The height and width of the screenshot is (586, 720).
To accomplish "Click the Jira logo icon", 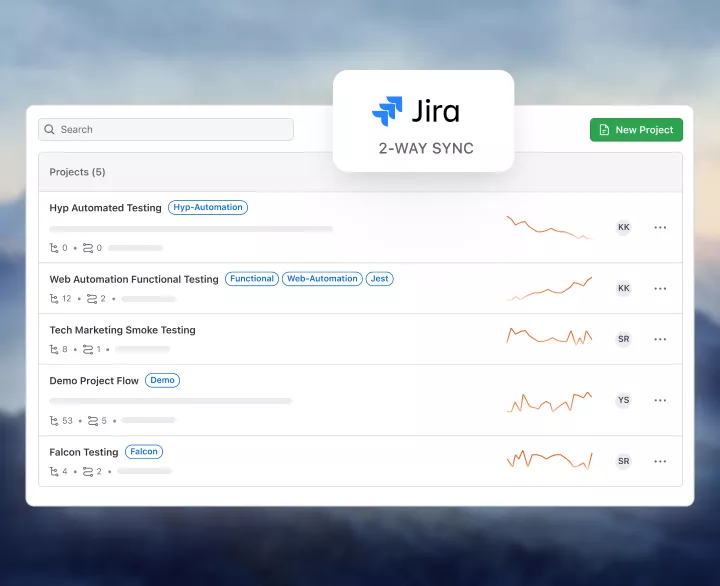I will click(x=387, y=111).
